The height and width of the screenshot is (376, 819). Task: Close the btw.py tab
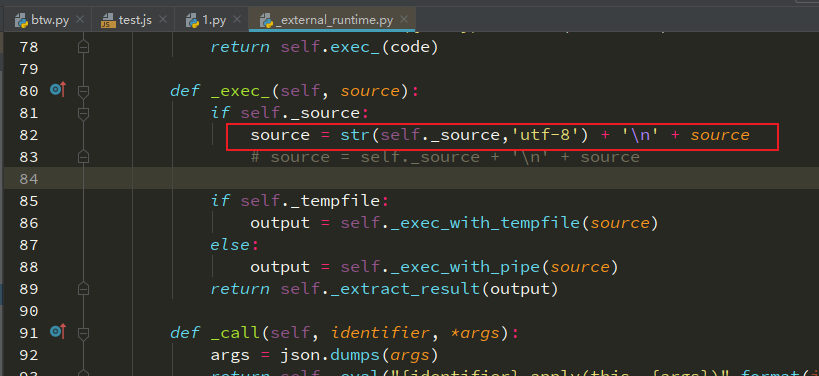[x=79, y=20]
